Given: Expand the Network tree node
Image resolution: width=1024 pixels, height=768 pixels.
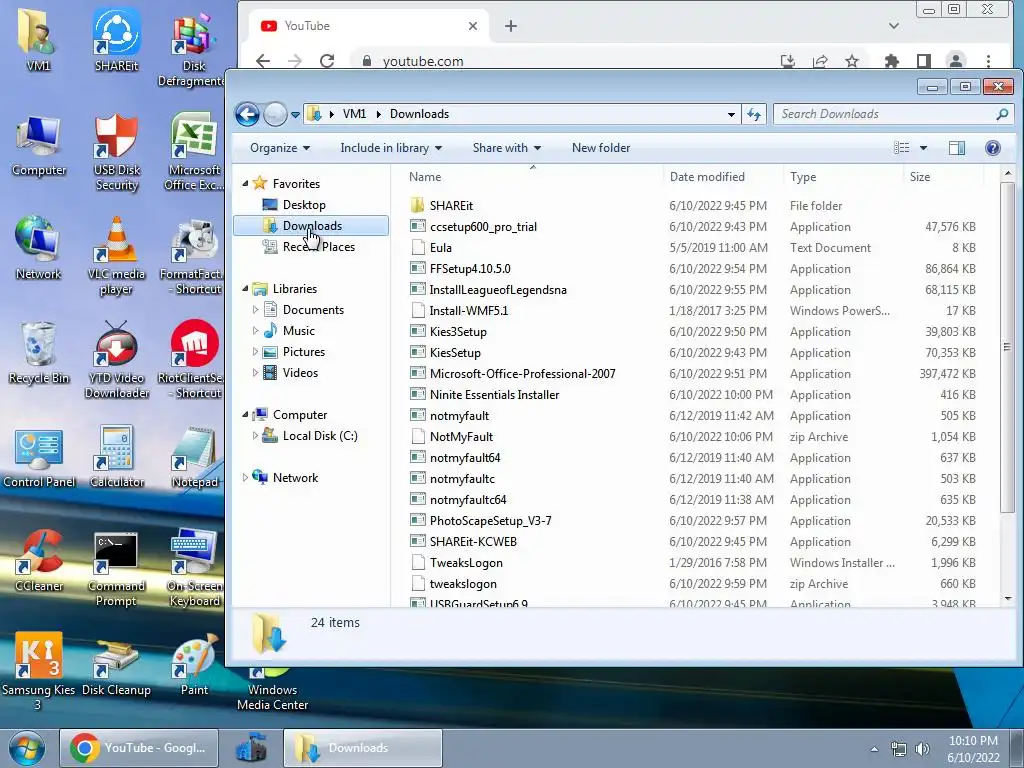Looking at the screenshot, I should [245, 477].
